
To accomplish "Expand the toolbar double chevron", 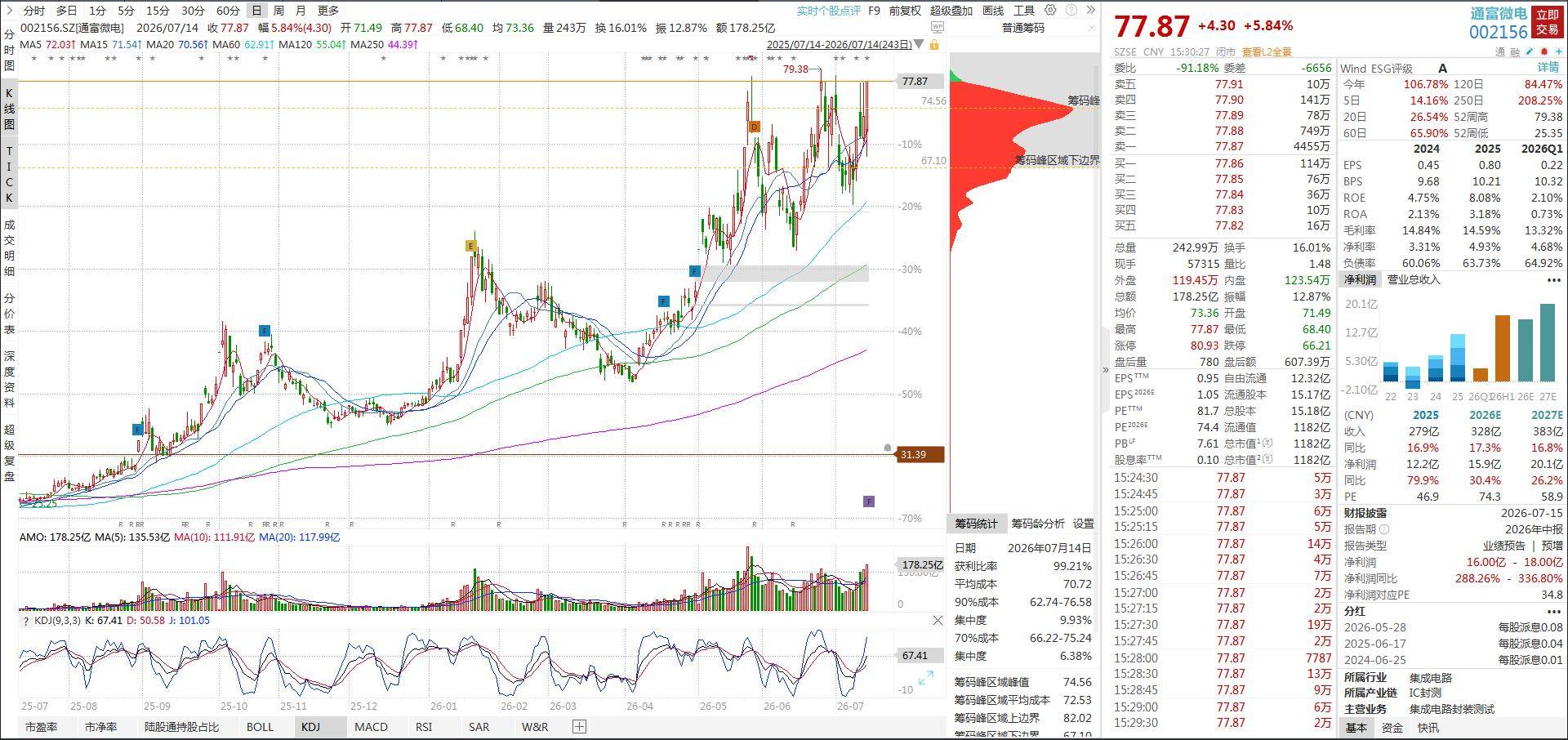I will 1090,11.
